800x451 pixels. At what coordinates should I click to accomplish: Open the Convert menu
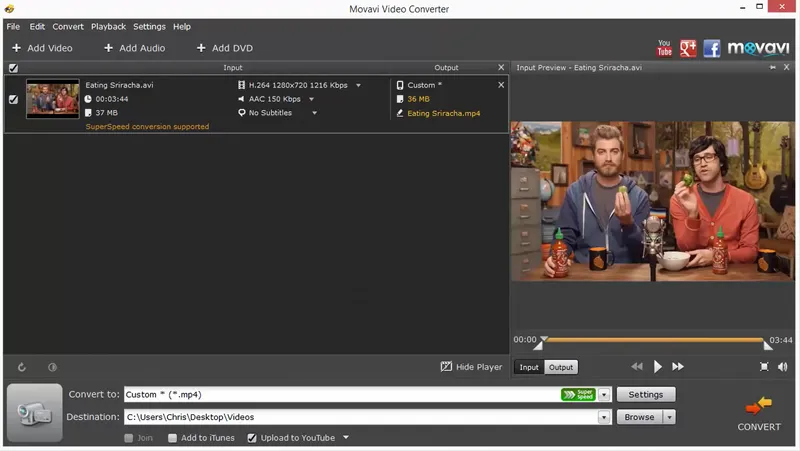[x=68, y=27]
